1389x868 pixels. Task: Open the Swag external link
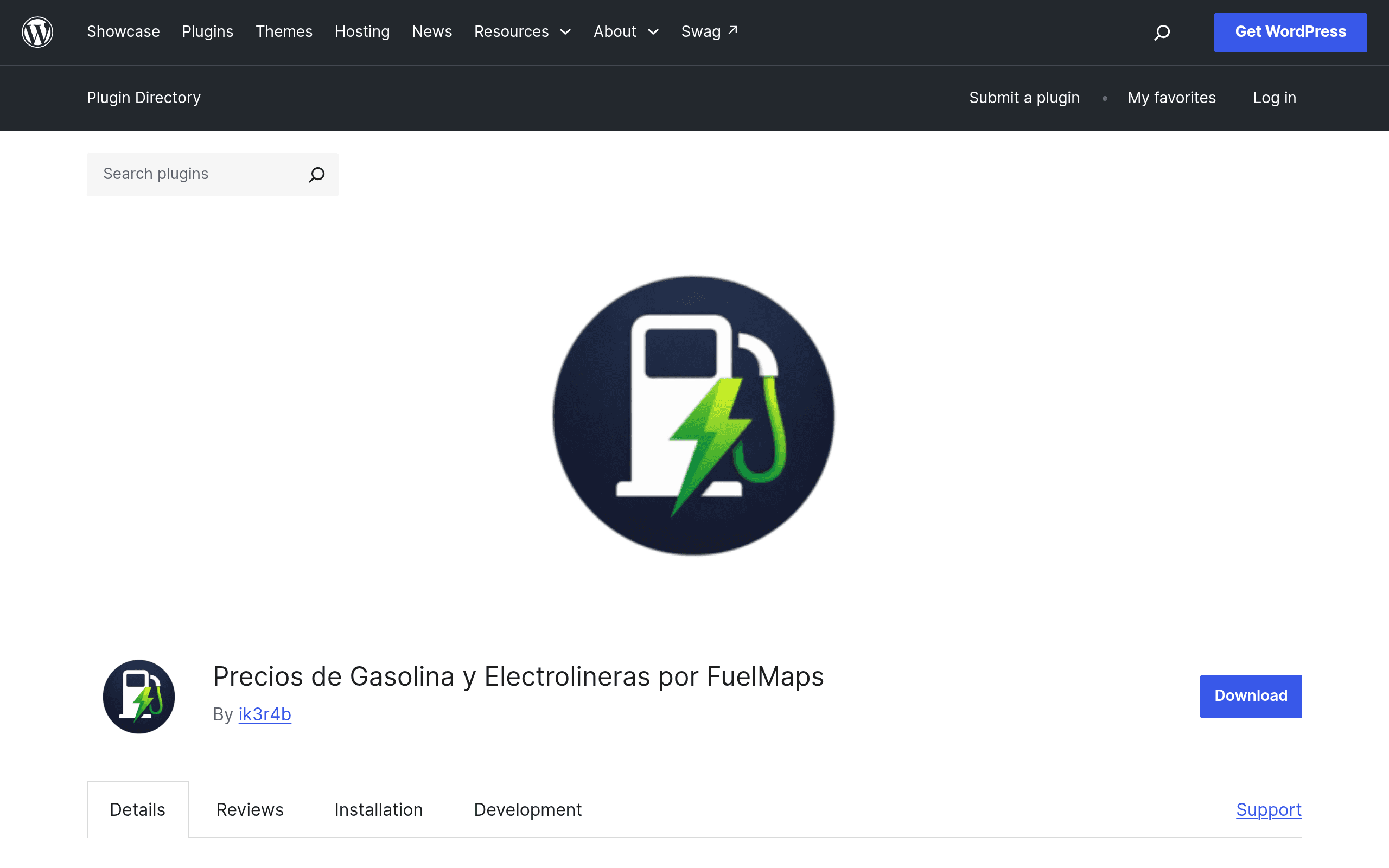point(710,32)
